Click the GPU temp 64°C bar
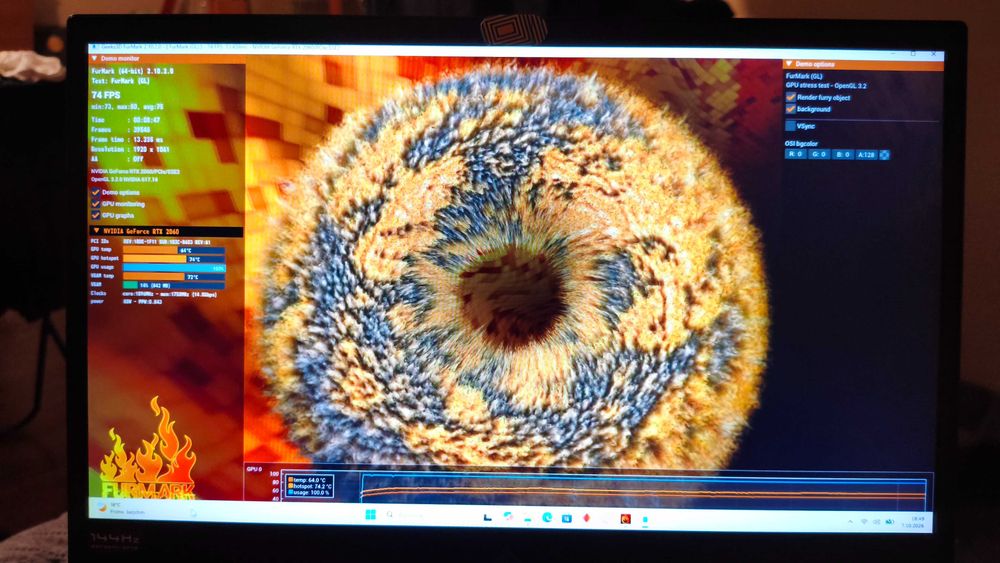The height and width of the screenshot is (563, 1000). (x=173, y=250)
